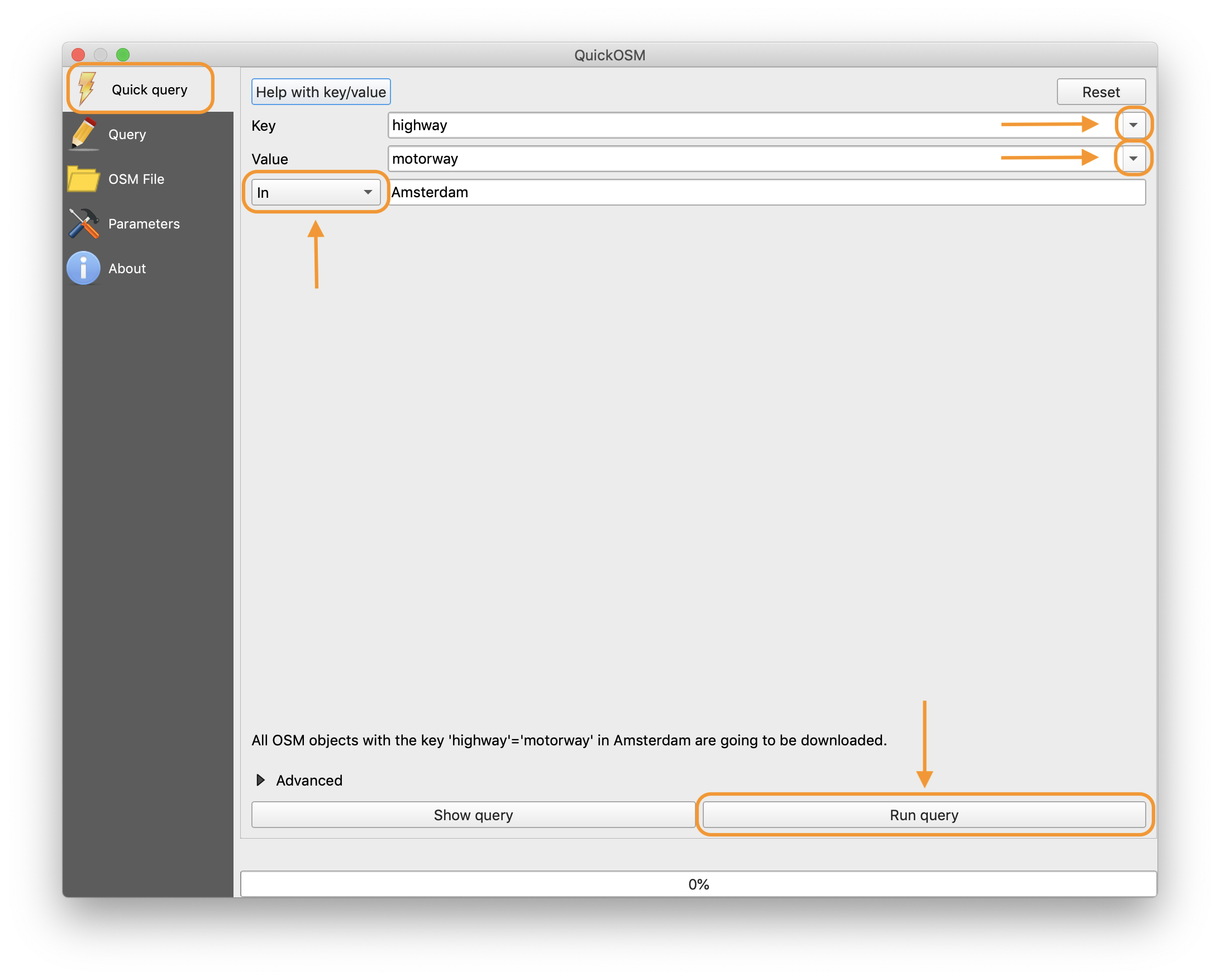Select the 'In' location dropdown
Image resolution: width=1220 pixels, height=980 pixels.
(x=314, y=192)
